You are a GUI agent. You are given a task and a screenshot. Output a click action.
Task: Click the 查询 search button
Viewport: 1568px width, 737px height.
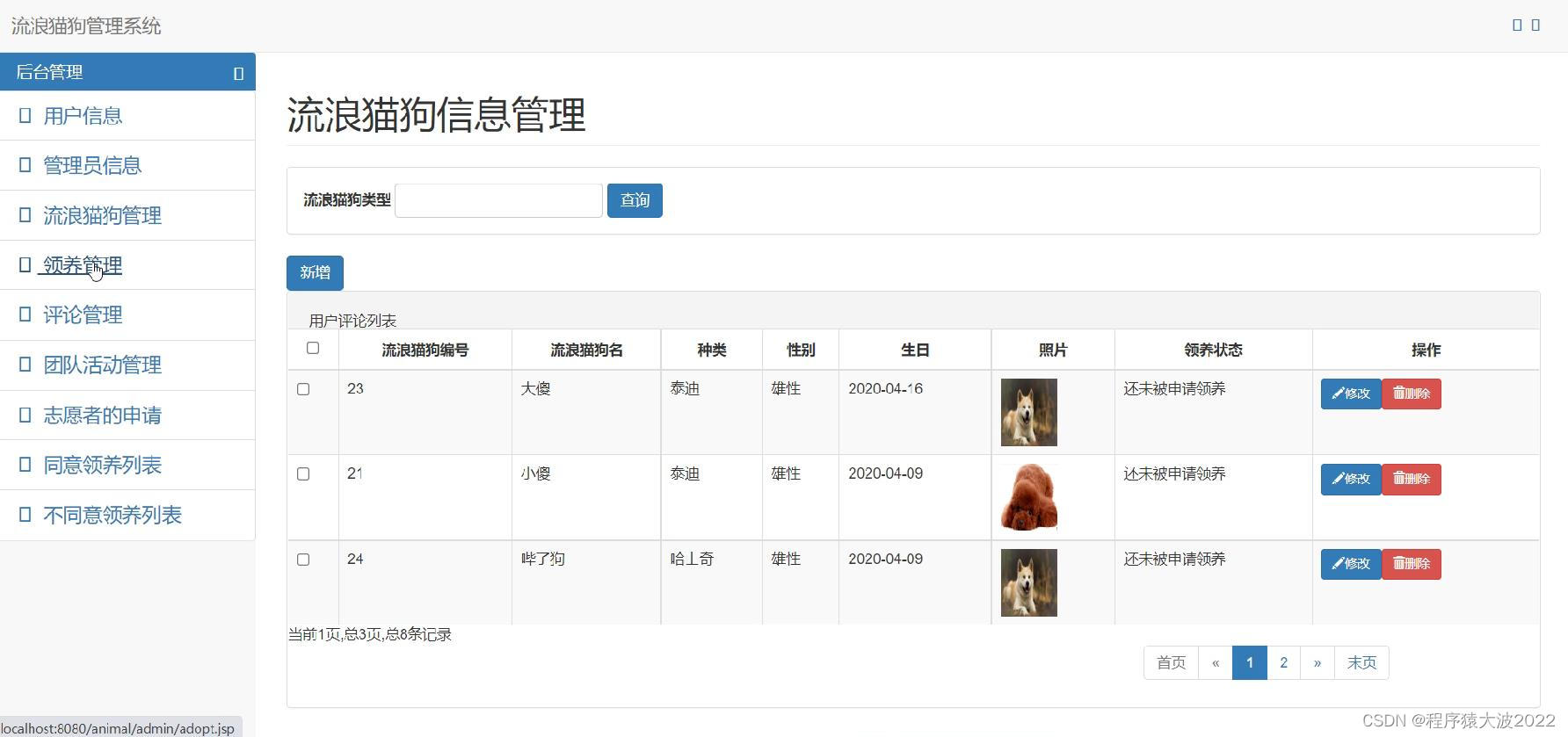click(x=635, y=200)
